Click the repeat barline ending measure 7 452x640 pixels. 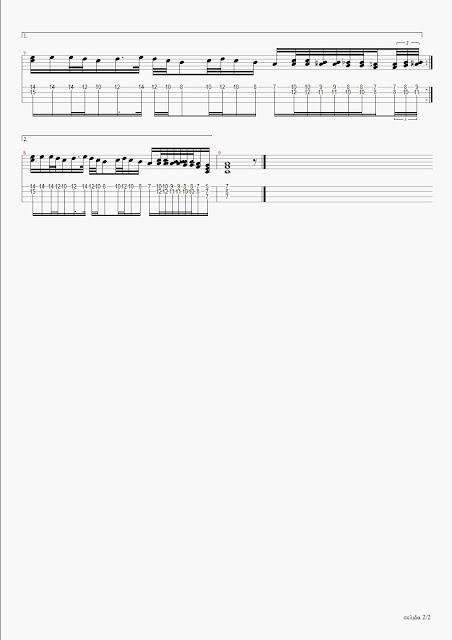click(429, 62)
